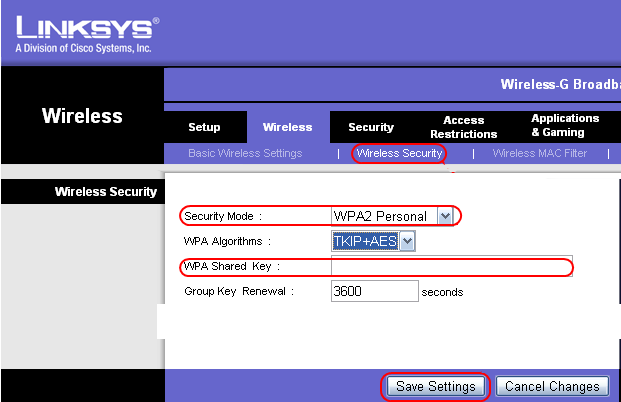Select the Applications & Gaming tab

(565, 126)
